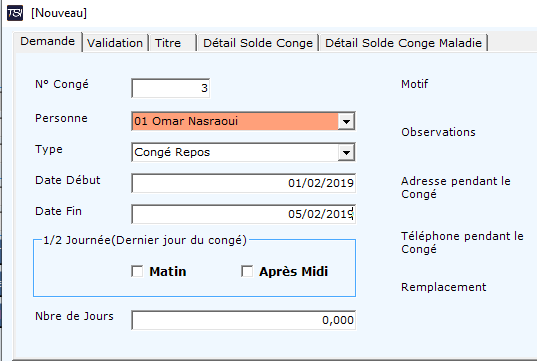
Task: Click the Motif label
Action: pyautogui.click(x=415, y=84)
